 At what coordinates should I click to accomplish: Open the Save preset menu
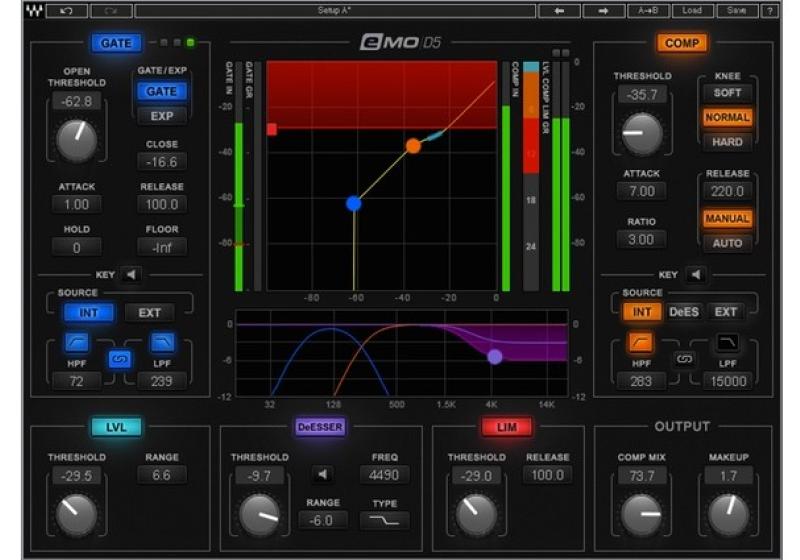(x=737, y=11)
